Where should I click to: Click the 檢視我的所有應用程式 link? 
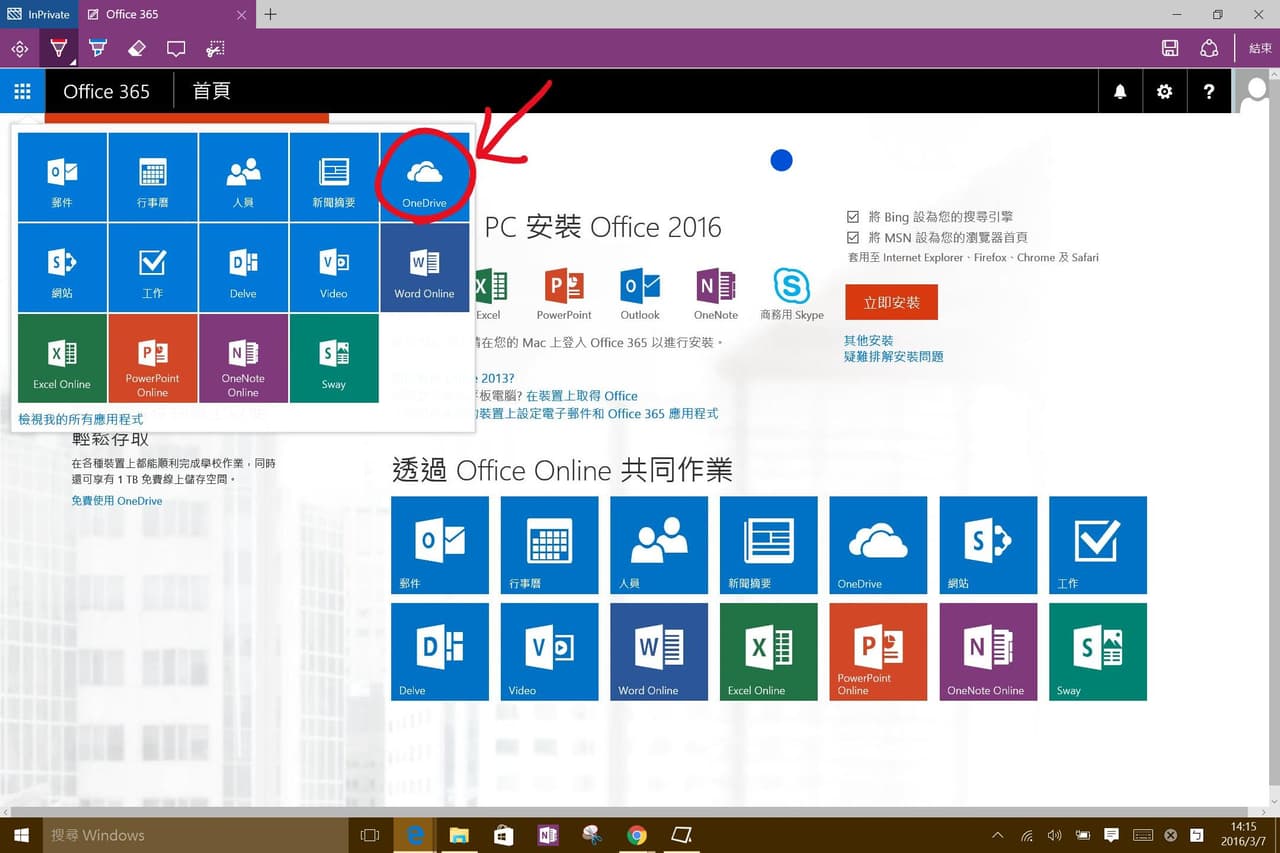(81, 419)
